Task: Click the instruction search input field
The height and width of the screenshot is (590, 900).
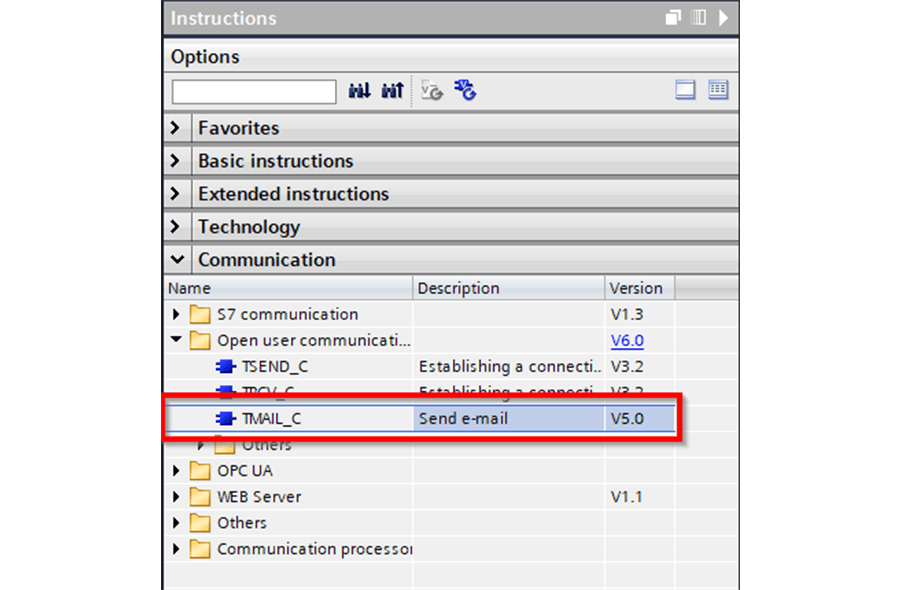Action: (254, 92)
